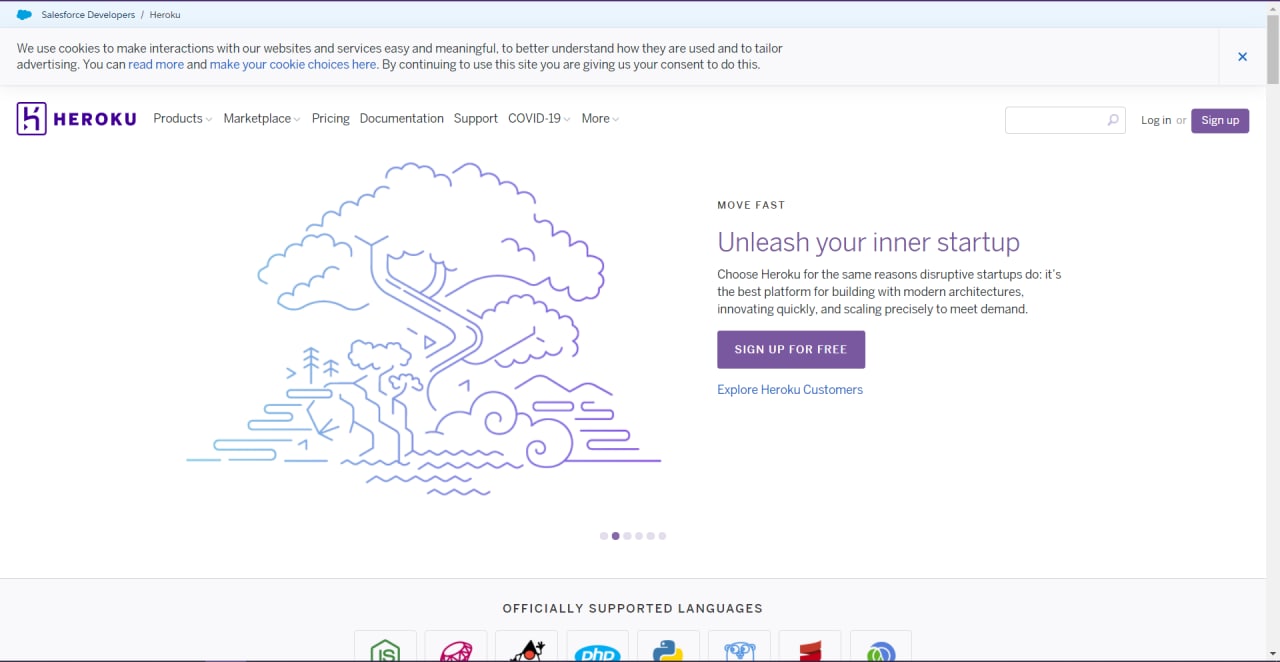Screen dimensions: 1280x662
Task: Open the Explore Heroku Customers link
Action: point(790,389)
